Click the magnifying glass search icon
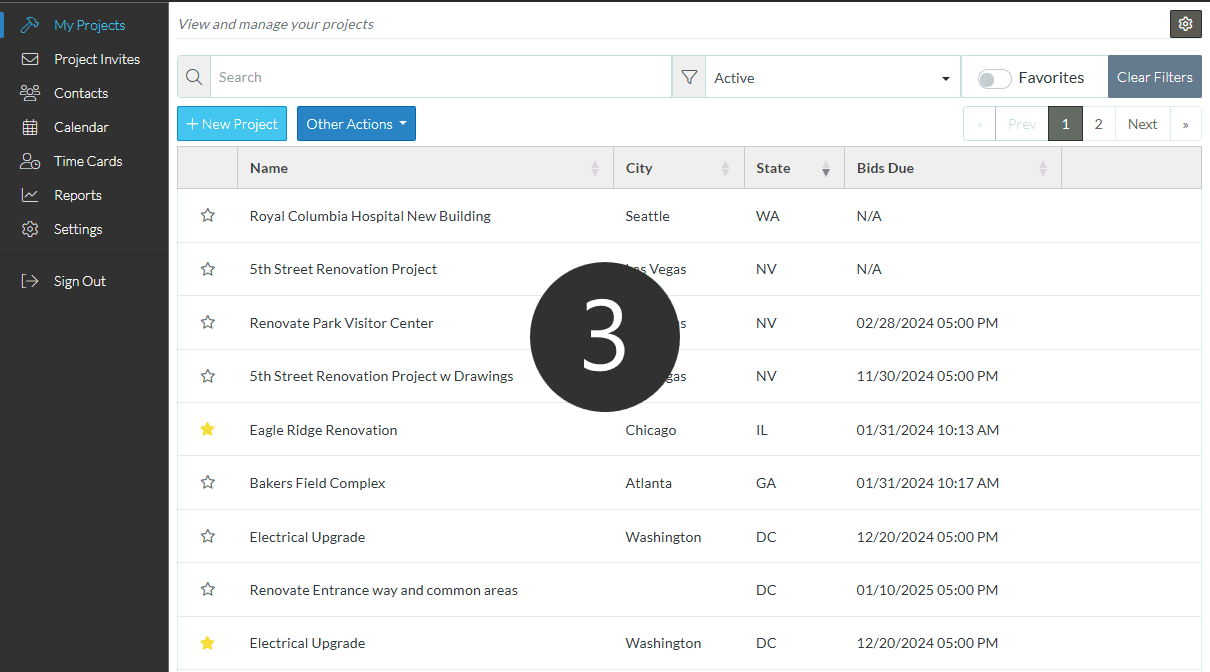Viewport: 1210px width, 672px height. click(x=194, y=77)
